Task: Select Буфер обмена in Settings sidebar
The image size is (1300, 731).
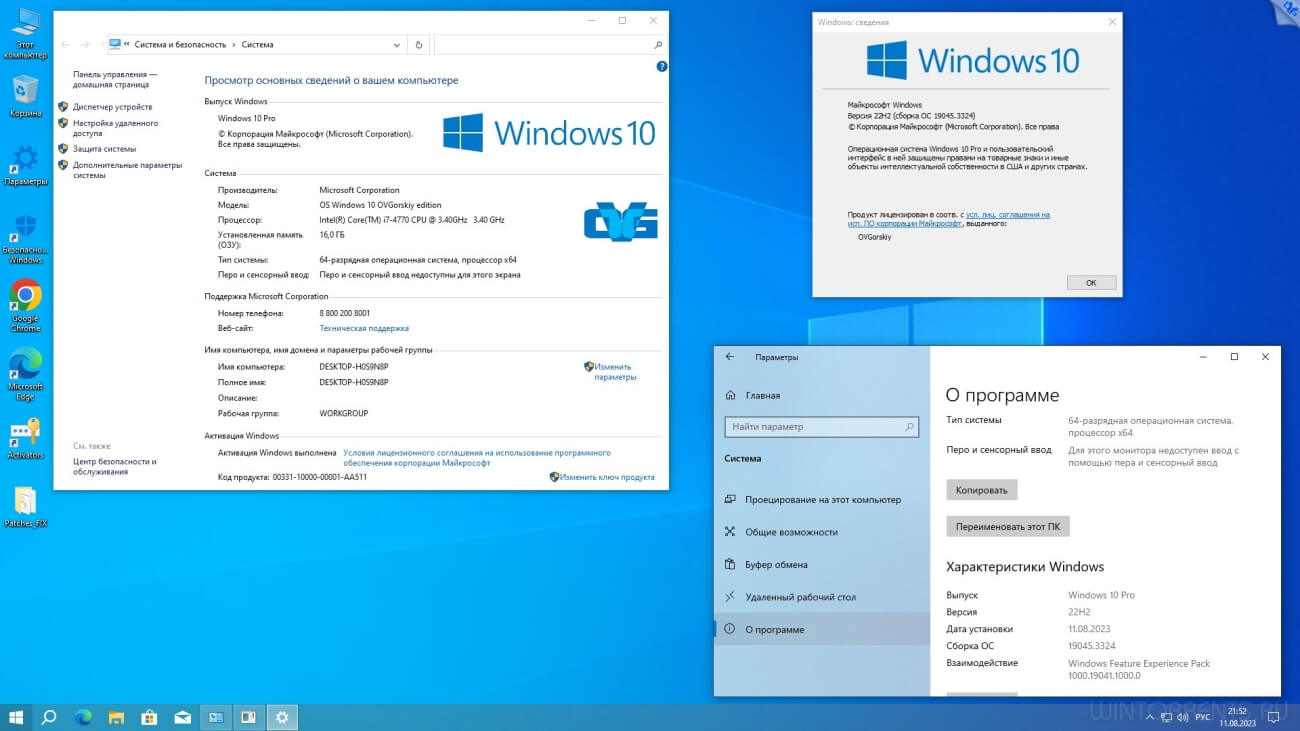Action: (x=822, y=564)
